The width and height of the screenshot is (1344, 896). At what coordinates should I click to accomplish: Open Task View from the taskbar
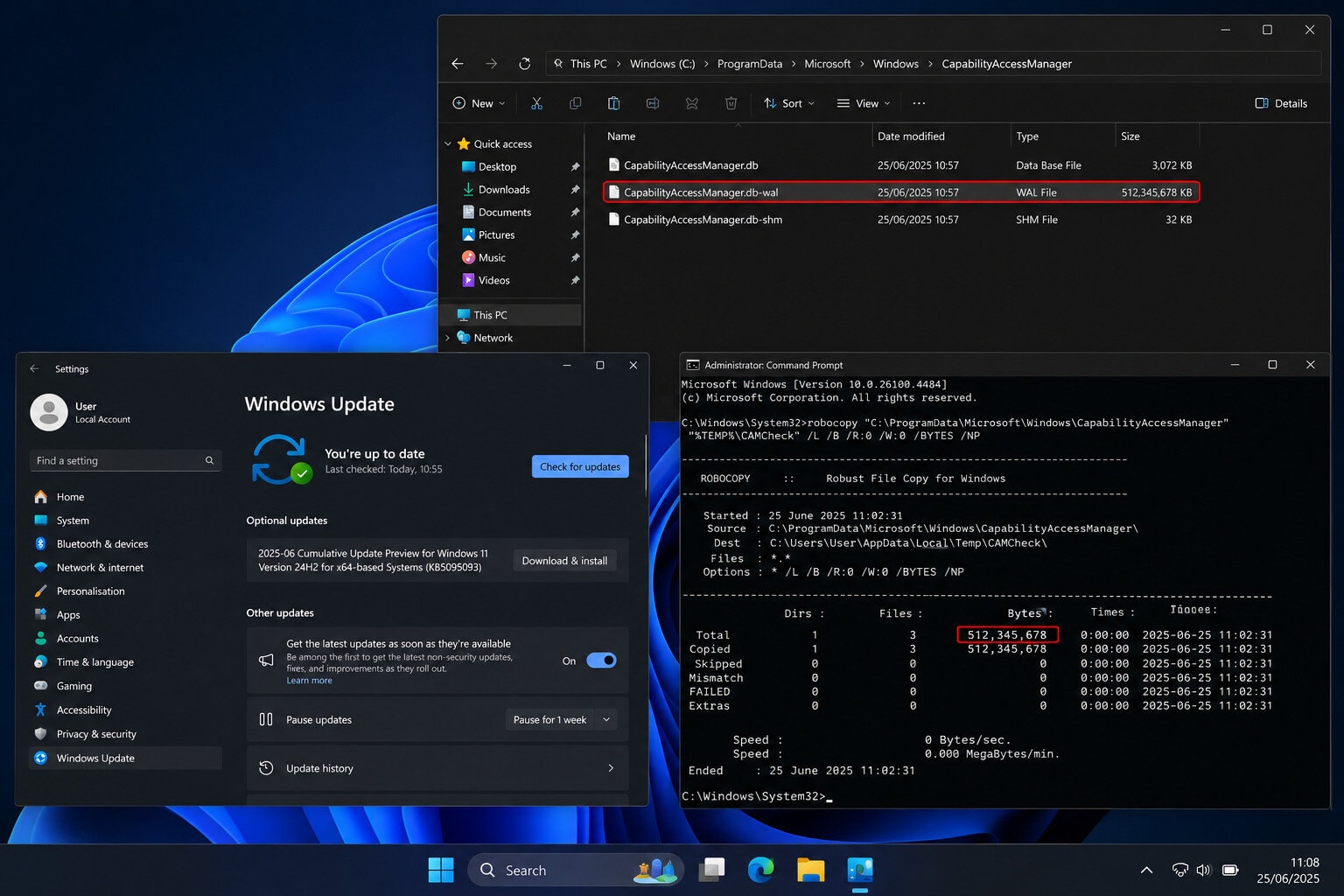[712, 870]
